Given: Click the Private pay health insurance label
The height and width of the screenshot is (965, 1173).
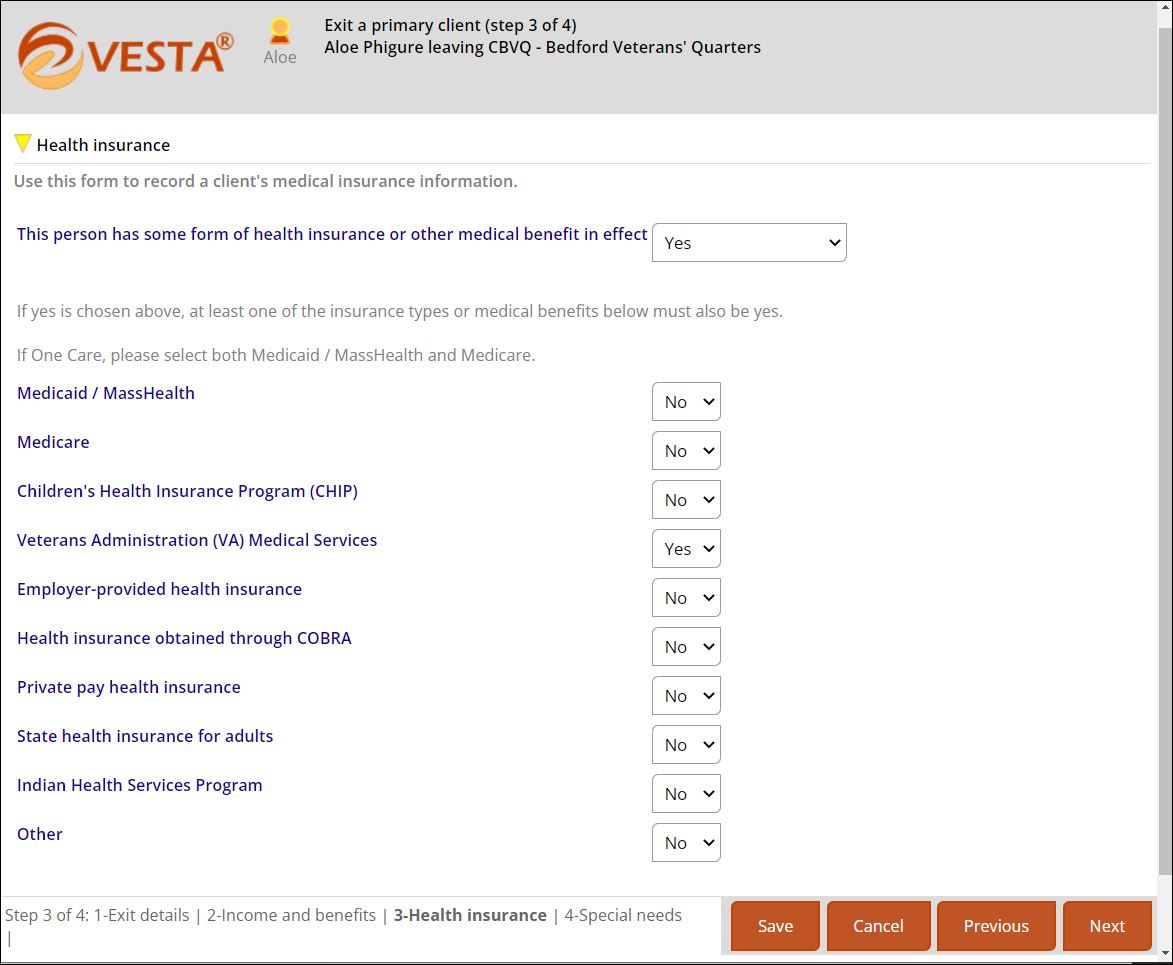Looking at the screenshot, I should pyautogui.click(x=129, y=687).
